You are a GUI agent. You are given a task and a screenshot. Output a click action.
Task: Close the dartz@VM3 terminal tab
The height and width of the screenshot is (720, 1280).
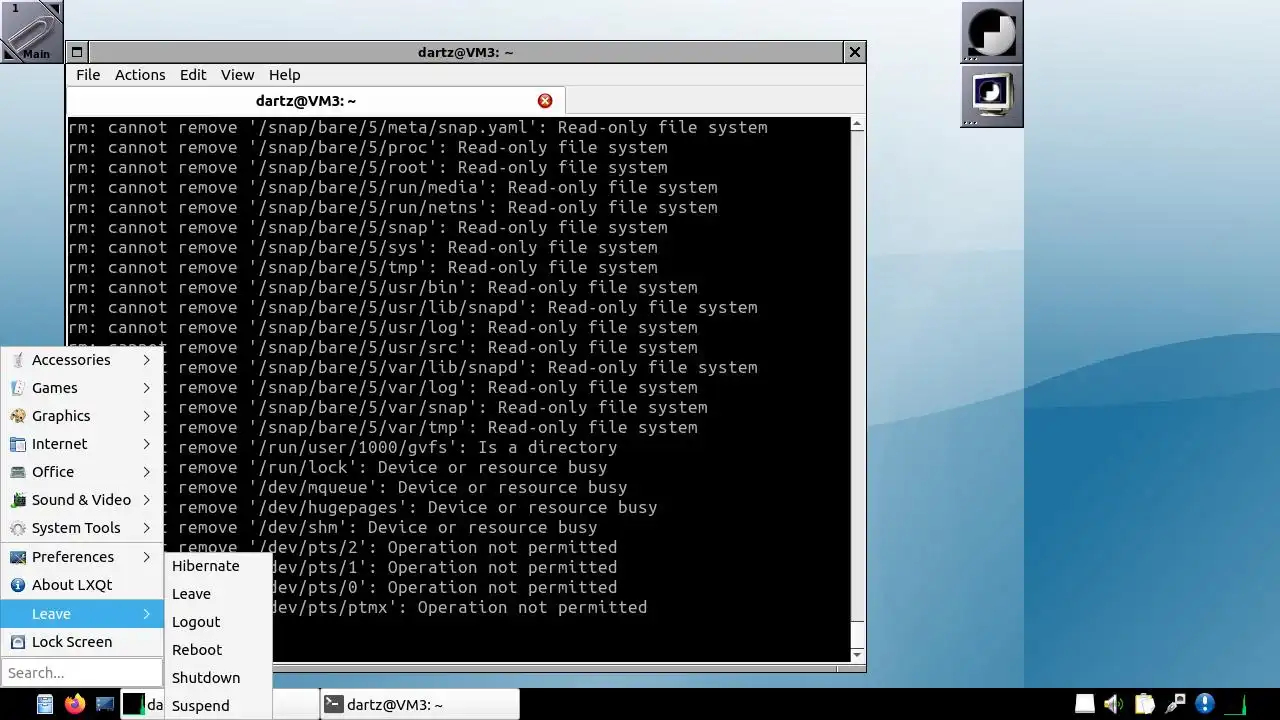pyautogui.click(x=545, y=101)
